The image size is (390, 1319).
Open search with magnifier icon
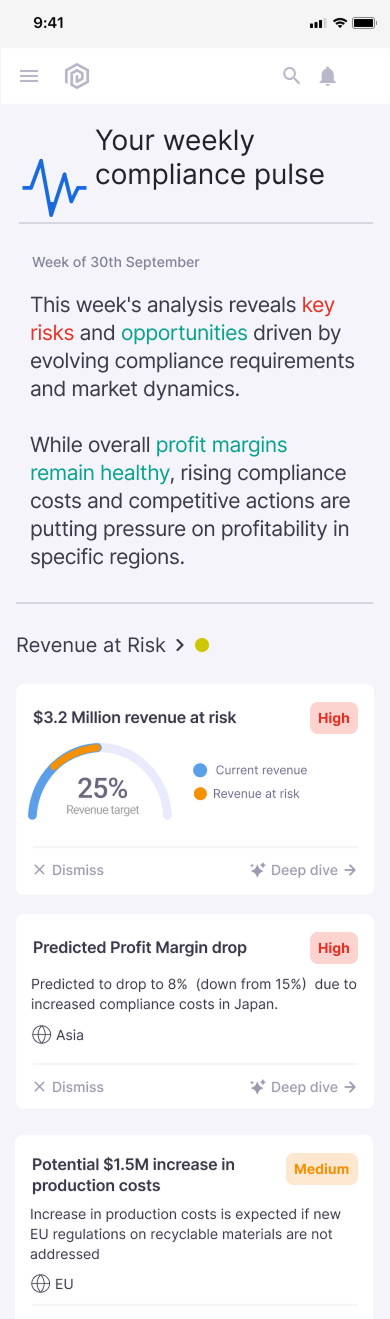291,76
